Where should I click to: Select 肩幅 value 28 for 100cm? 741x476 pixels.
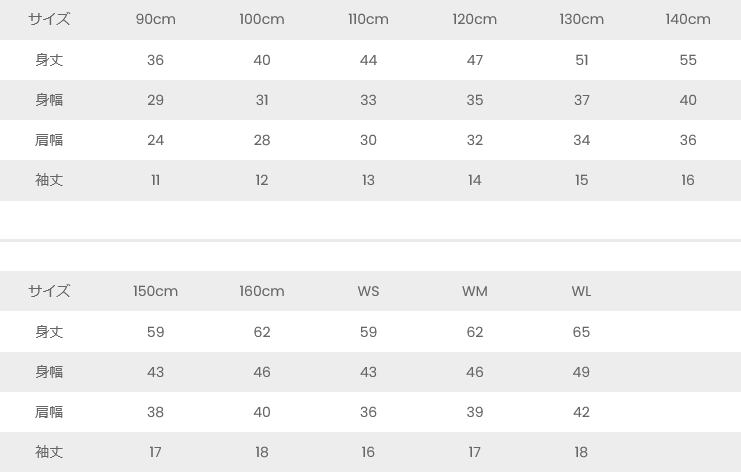(262, 140)
